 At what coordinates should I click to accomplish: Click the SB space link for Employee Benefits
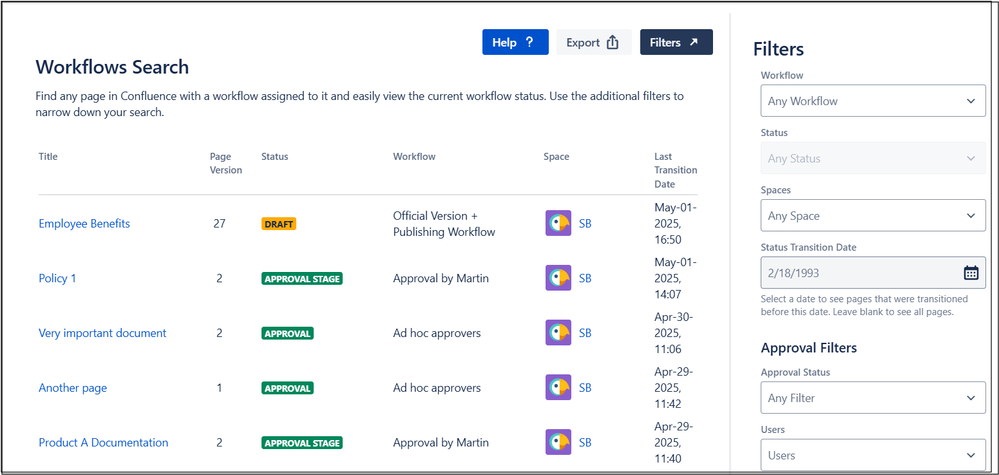tap(585, 223)
